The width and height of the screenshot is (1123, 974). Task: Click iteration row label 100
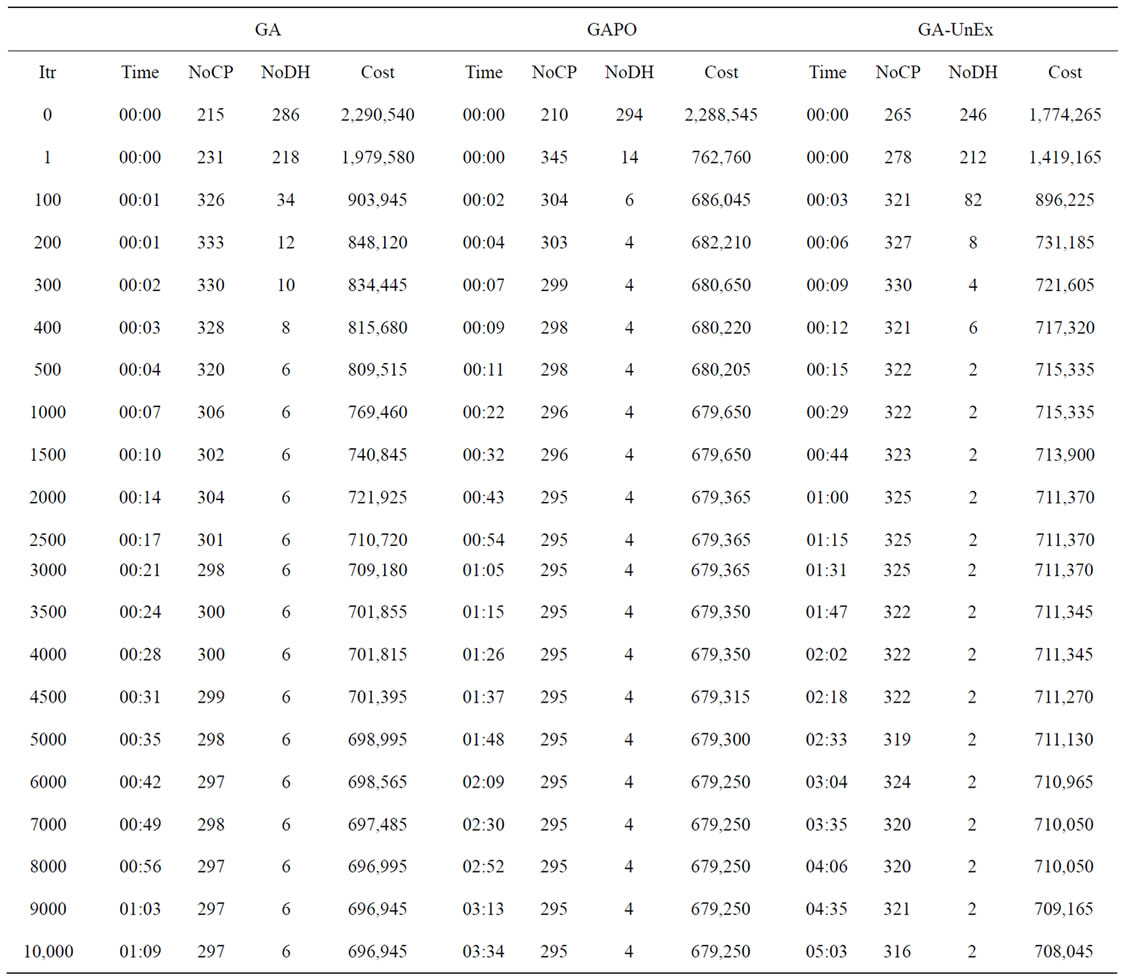47,199
